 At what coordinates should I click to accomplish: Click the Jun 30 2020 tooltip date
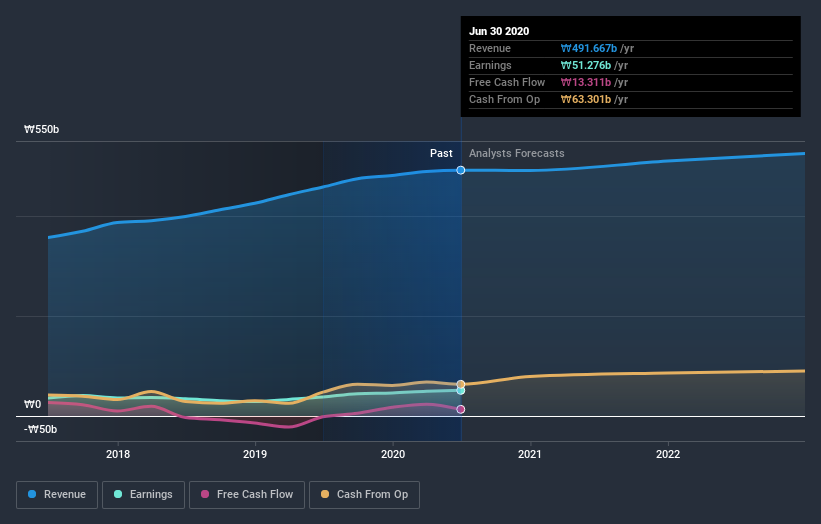pyautogui.click(x=499, y=31)
